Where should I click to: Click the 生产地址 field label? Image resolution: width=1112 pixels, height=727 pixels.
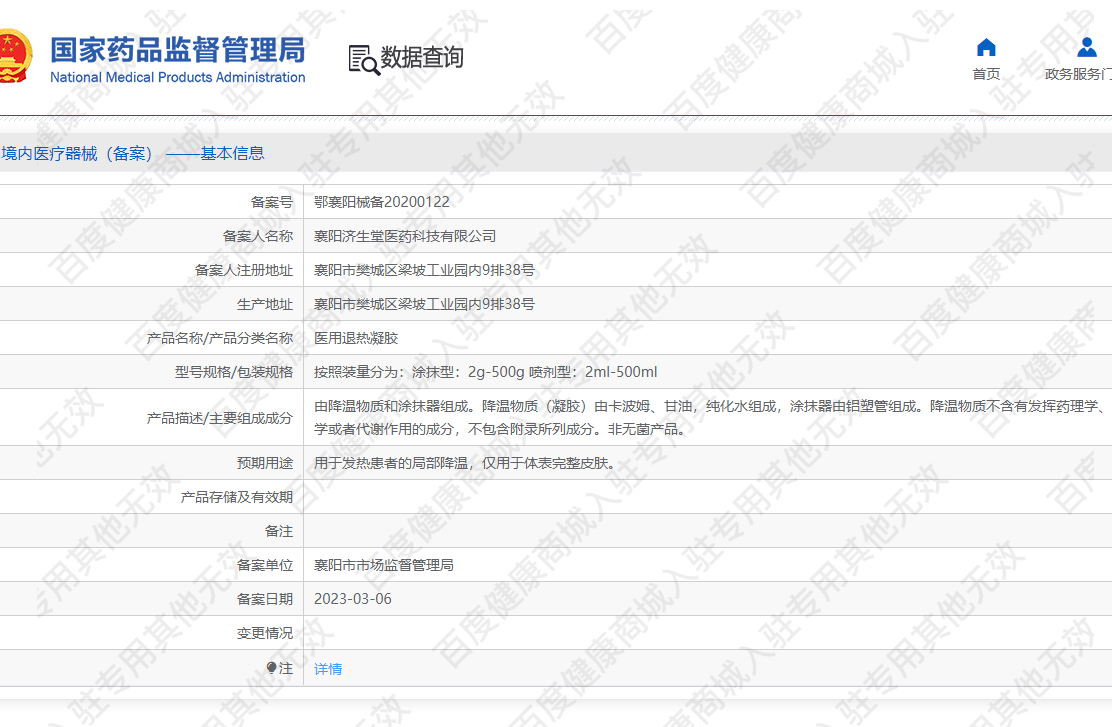pyautogui.click(x=265, y=304)
